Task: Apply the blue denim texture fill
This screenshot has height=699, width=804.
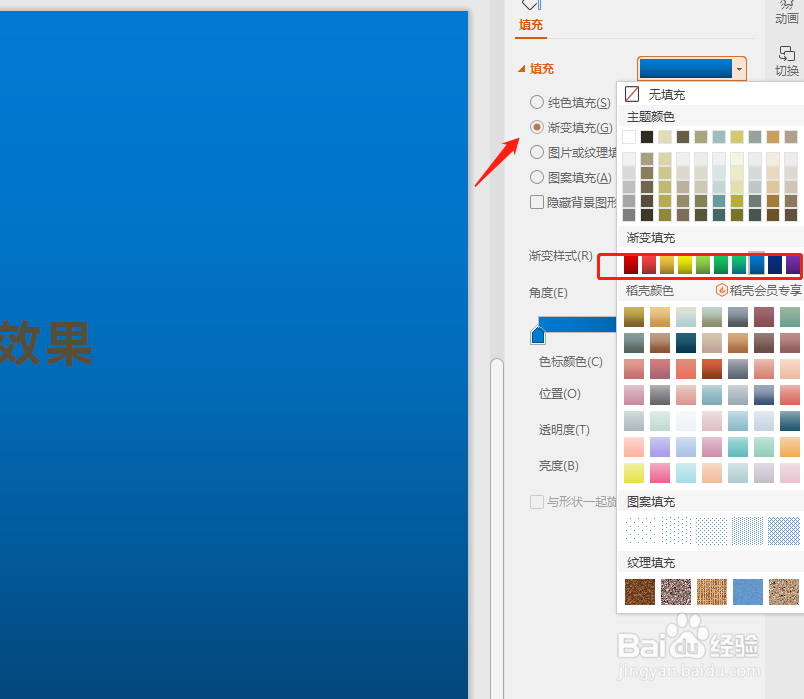Action: tap(748, 592)
